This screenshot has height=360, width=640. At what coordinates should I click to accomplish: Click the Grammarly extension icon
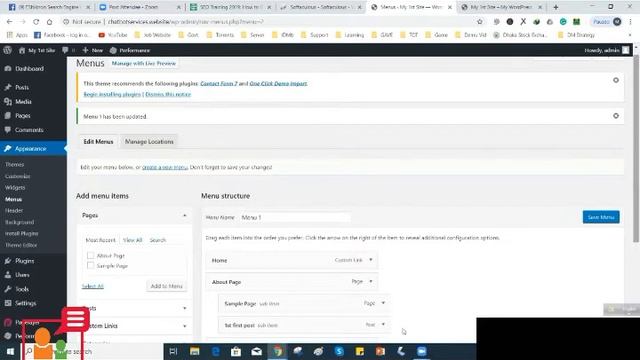563,22
